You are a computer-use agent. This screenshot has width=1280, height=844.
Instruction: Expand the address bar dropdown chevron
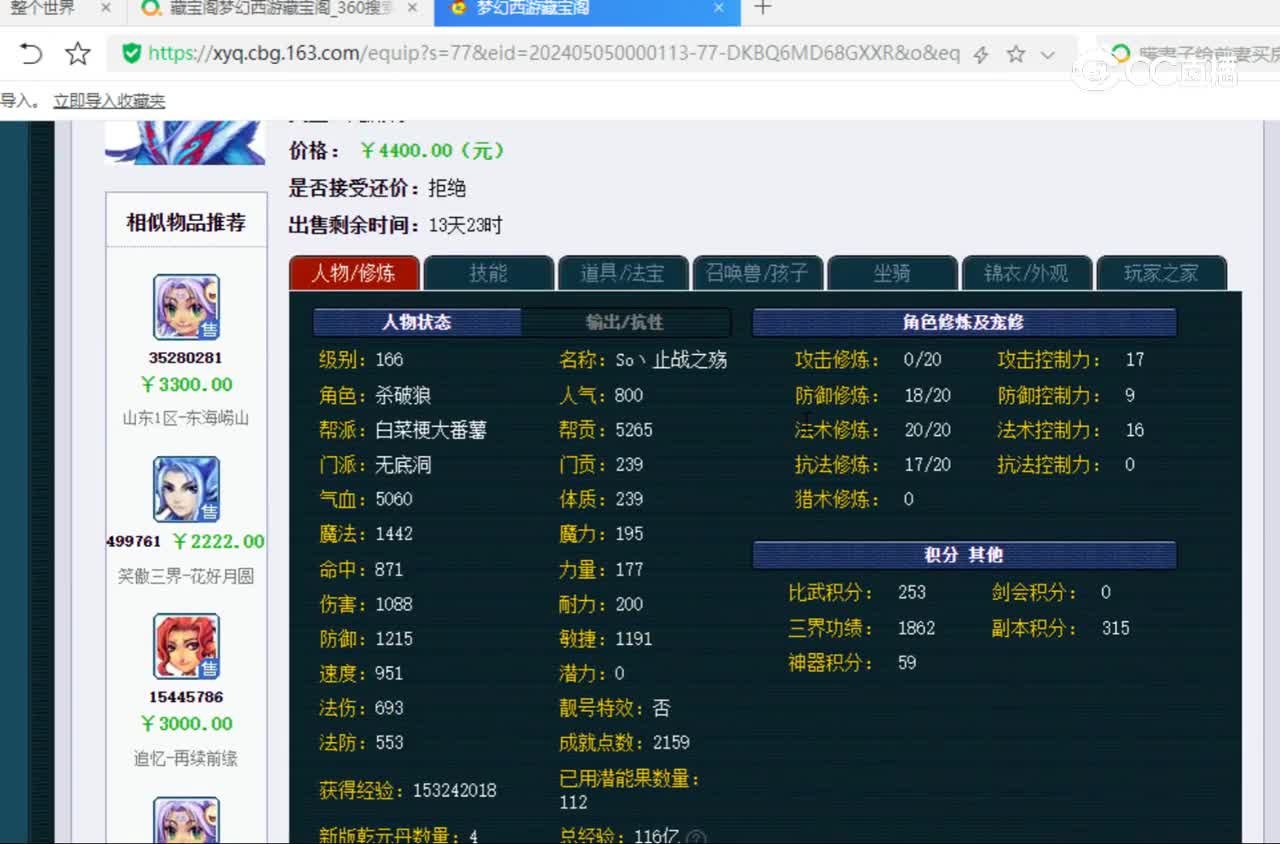1048,55
